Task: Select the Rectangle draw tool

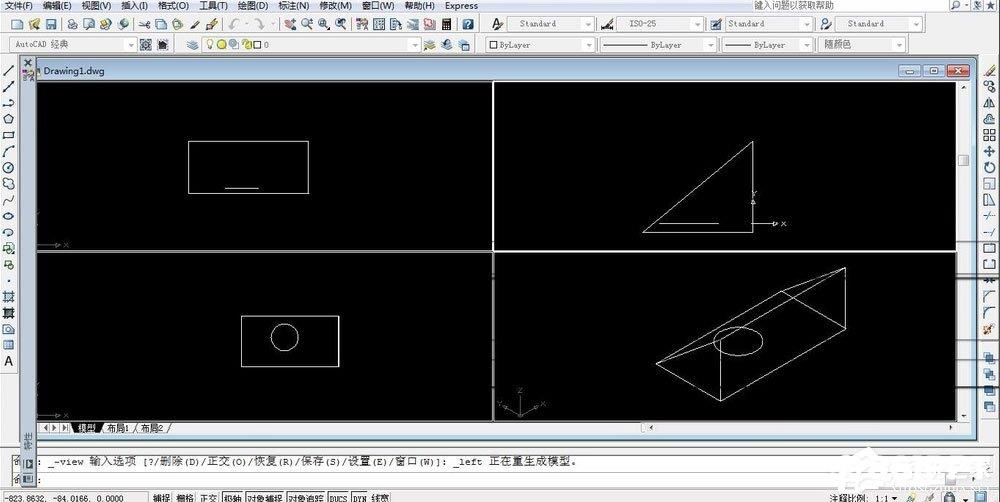Action: pyautogui.click(x=8, y=135)
